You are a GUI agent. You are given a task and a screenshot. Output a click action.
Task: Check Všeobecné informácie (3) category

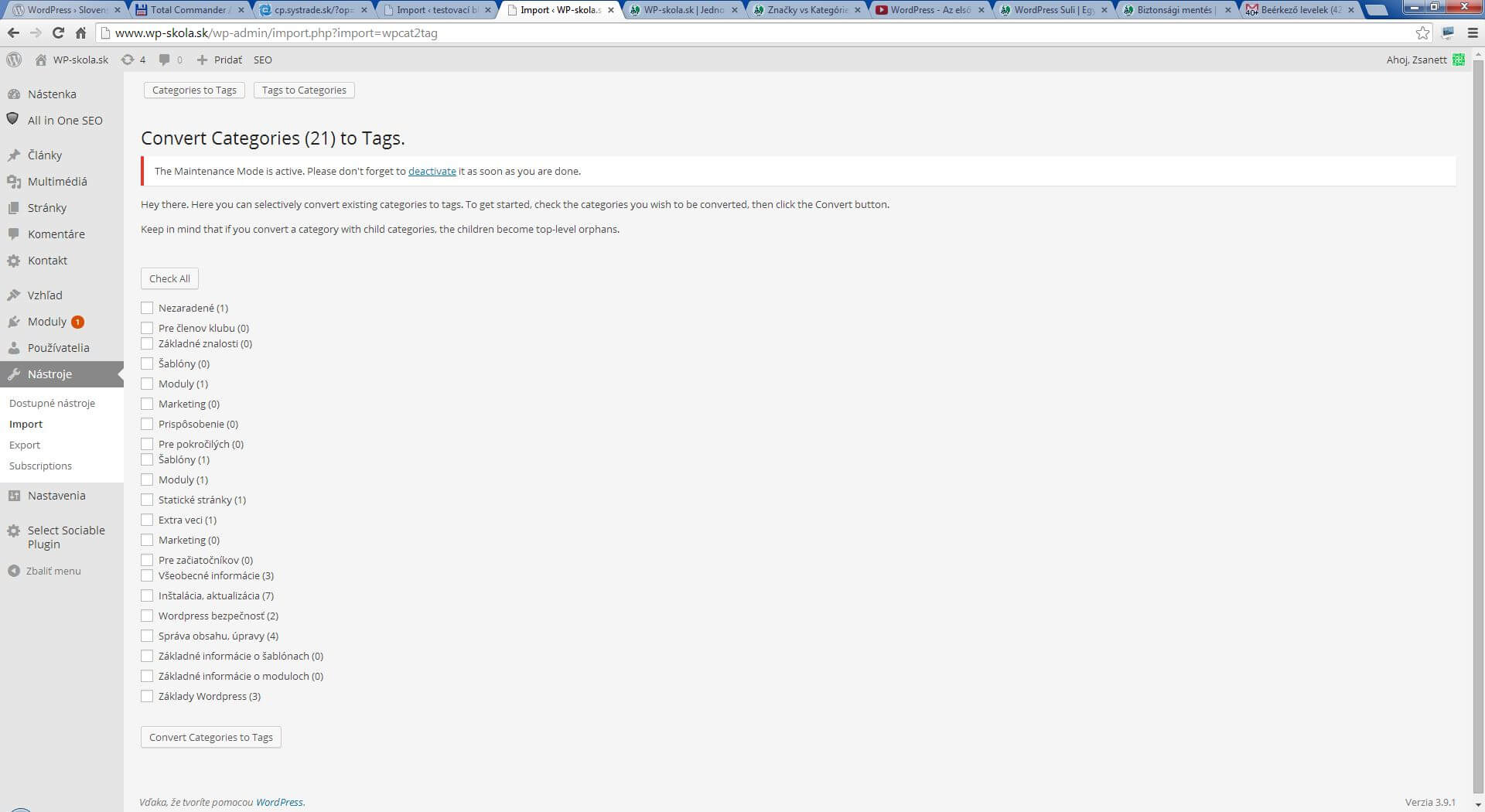147,575
